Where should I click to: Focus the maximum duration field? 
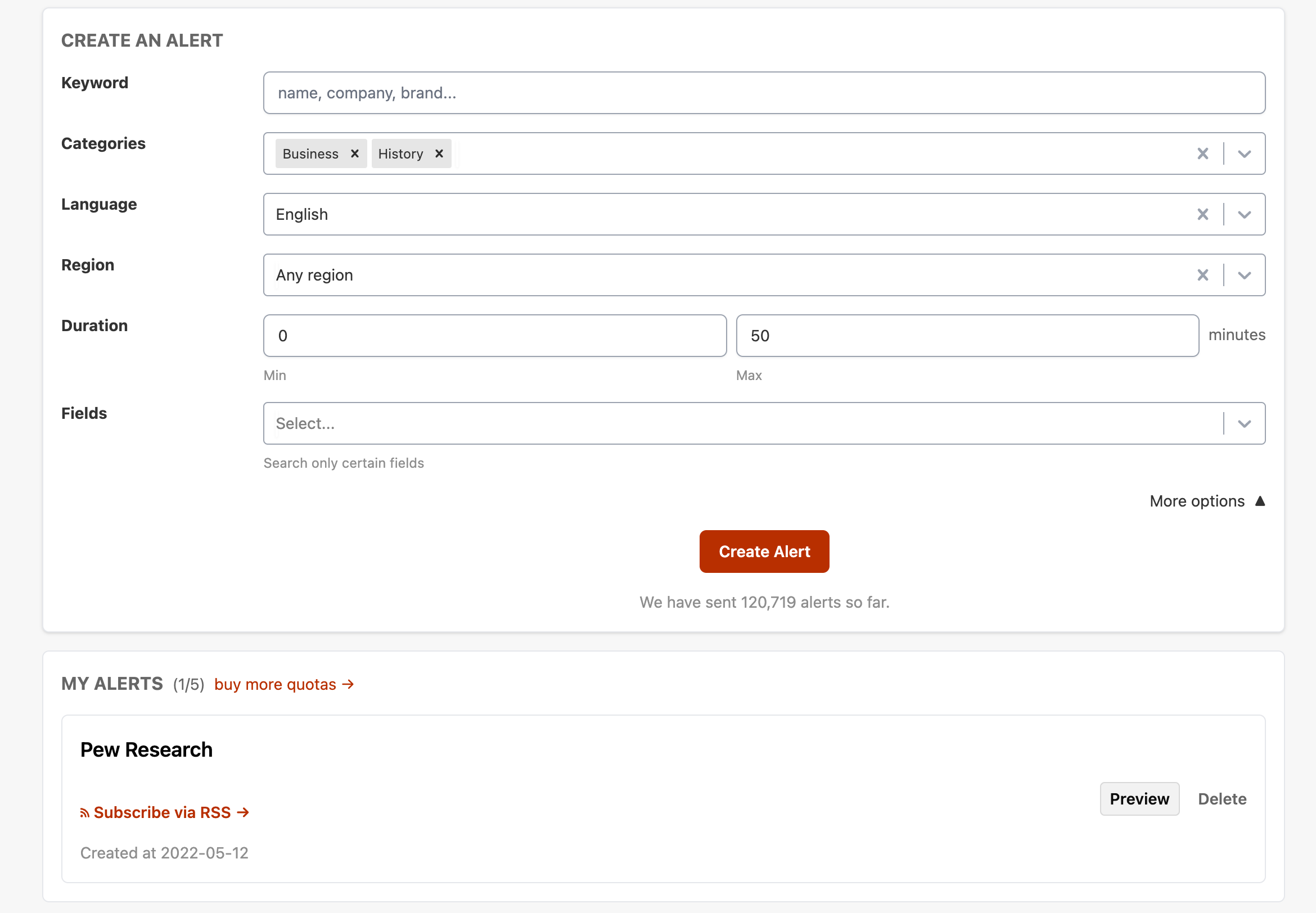tap(967, 336)
